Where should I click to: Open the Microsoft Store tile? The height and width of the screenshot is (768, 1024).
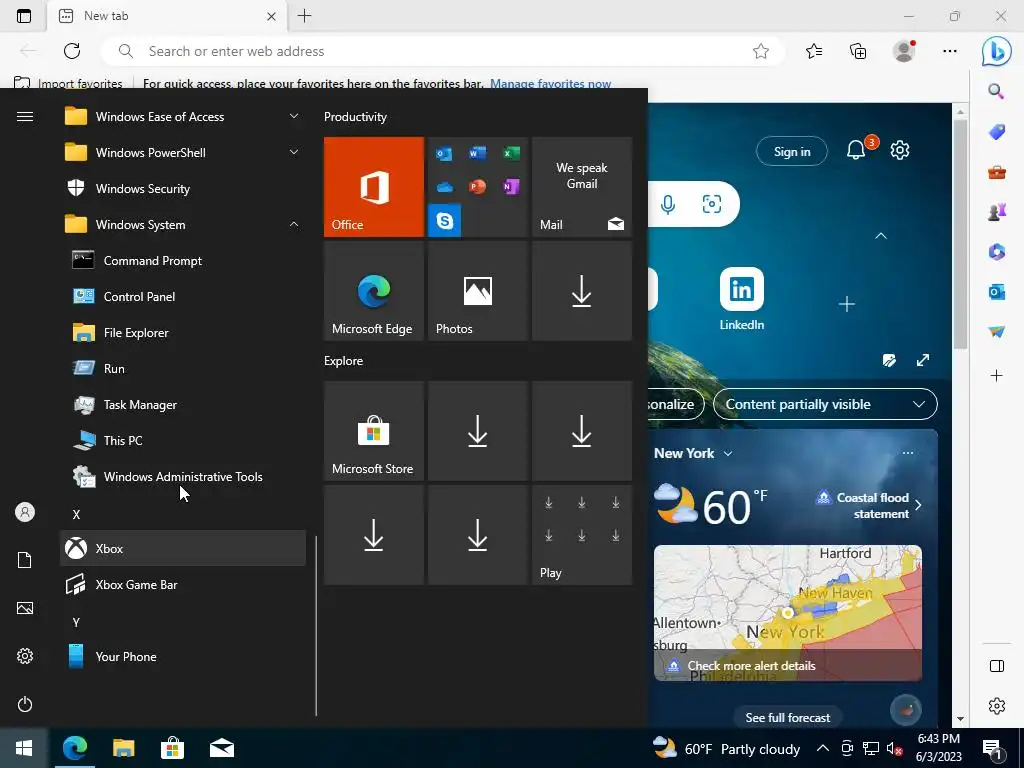374,431
